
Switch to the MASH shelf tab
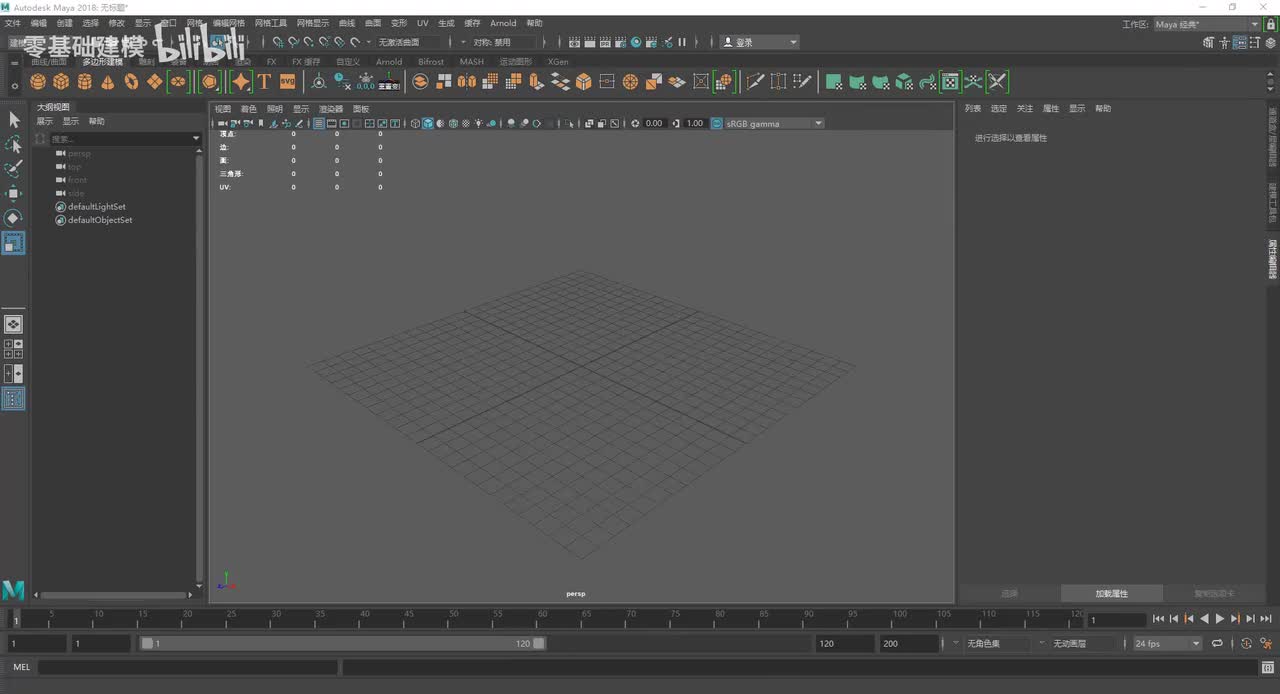click(x=471, y=62)
